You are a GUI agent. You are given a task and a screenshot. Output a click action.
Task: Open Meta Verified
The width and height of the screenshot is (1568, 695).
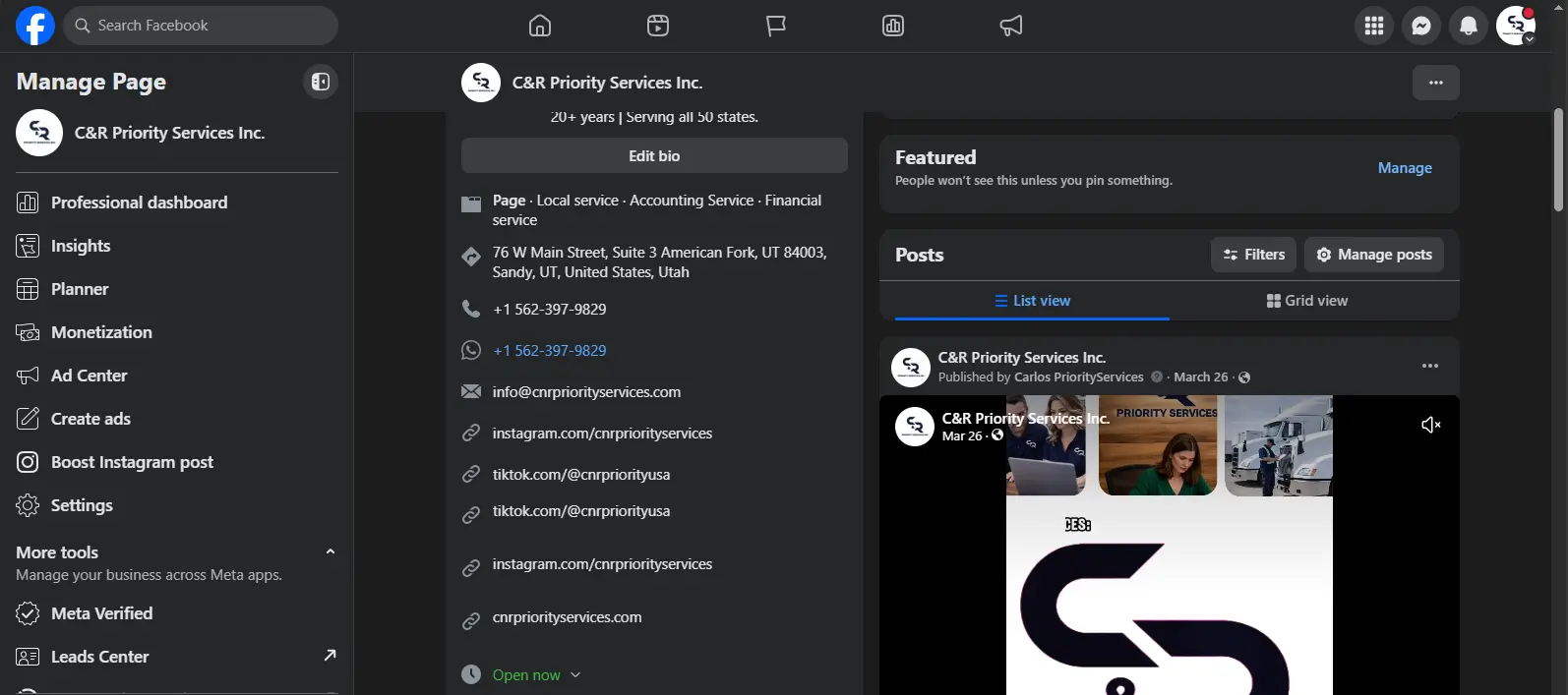[177, 613]
